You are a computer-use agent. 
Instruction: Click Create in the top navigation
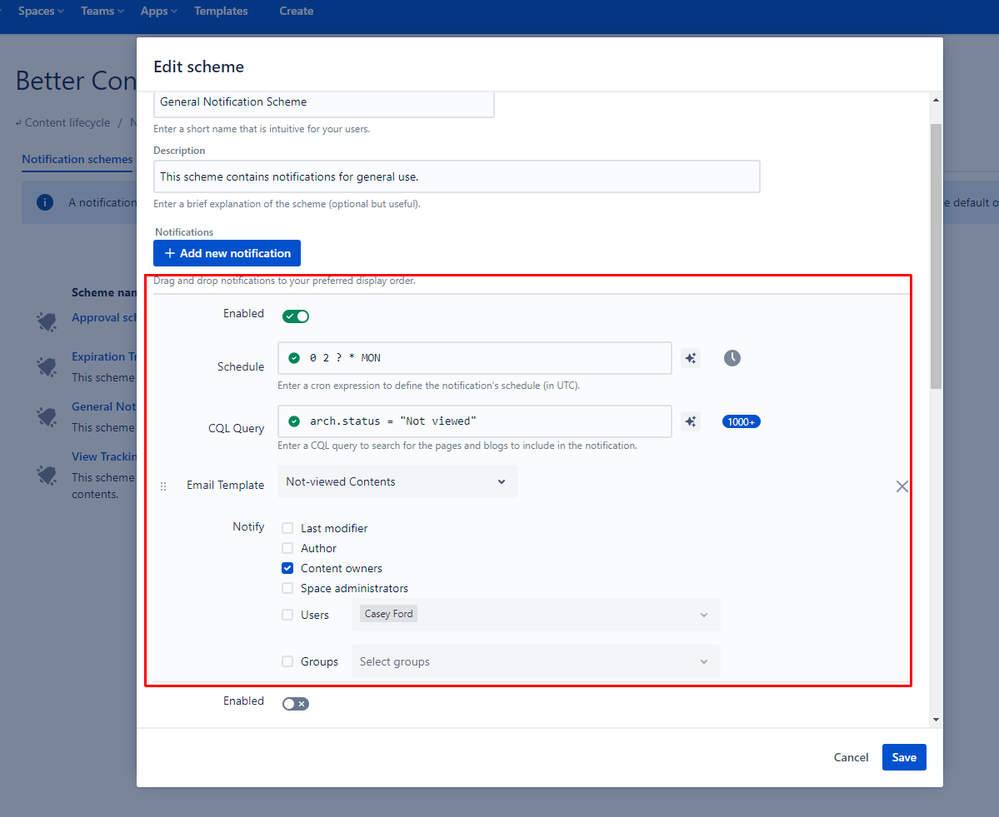(296, 11)
